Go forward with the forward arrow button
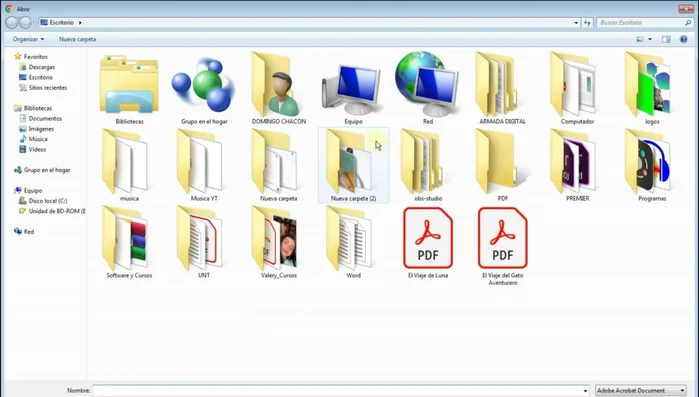 (x=25, y=22)
